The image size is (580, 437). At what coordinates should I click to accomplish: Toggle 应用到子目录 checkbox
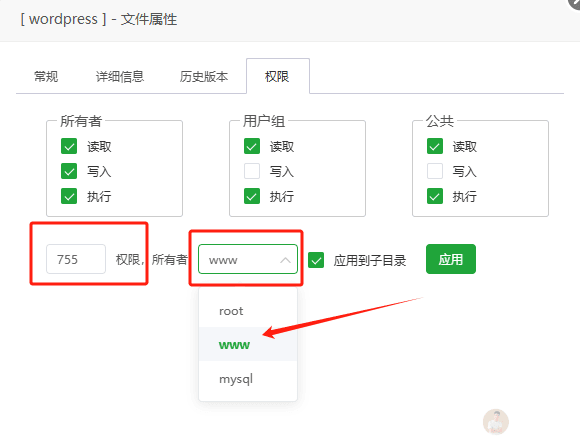pos(316,260)
